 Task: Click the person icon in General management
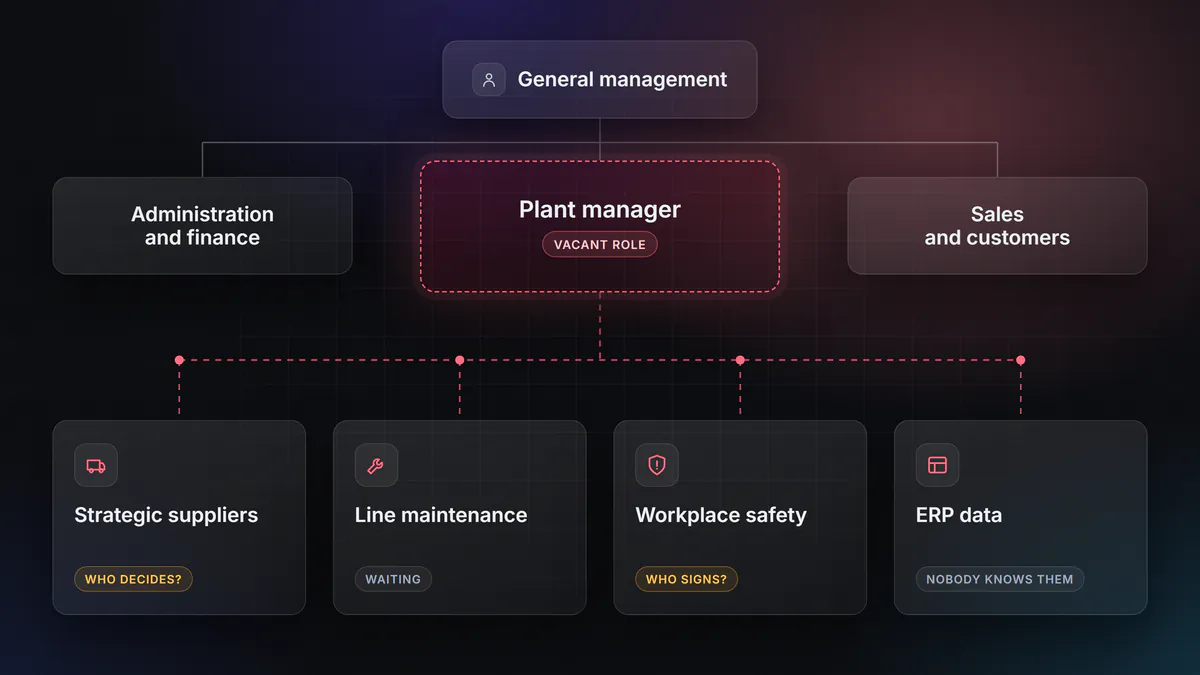[x=489, y=80]
